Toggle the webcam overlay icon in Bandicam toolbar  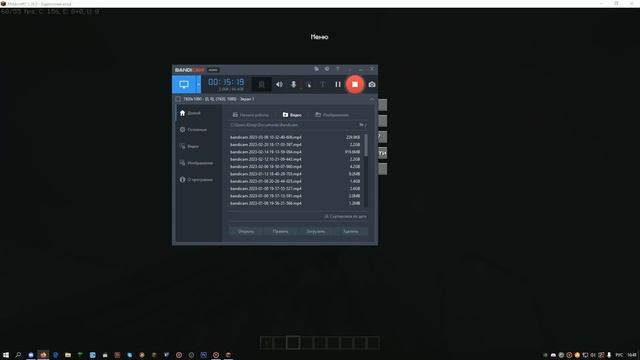point(262,84)
